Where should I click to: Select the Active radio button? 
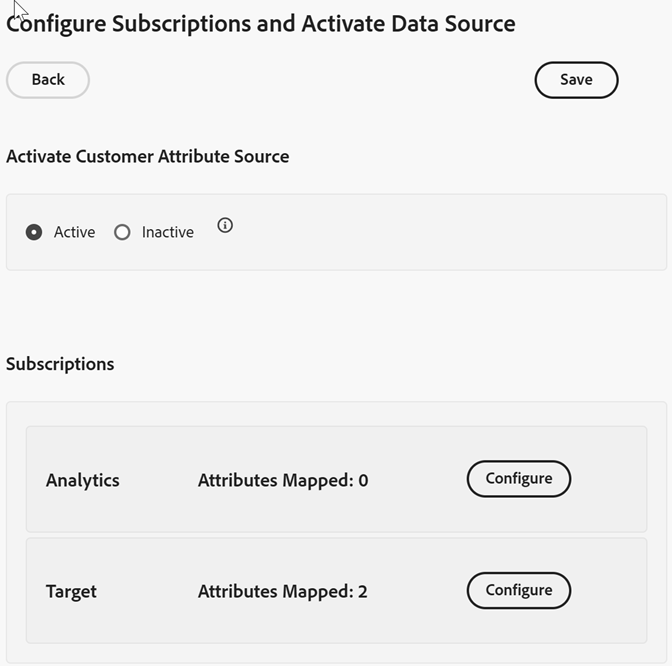point(34,232)
